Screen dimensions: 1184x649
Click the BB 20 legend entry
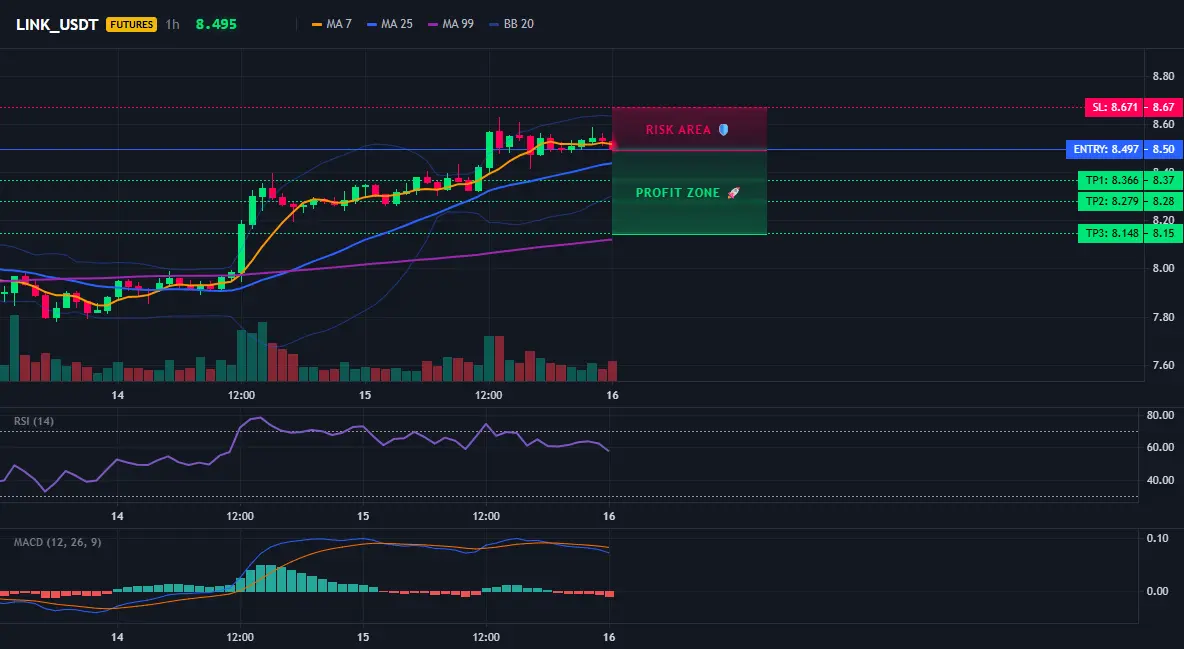[x=511, y=24]
